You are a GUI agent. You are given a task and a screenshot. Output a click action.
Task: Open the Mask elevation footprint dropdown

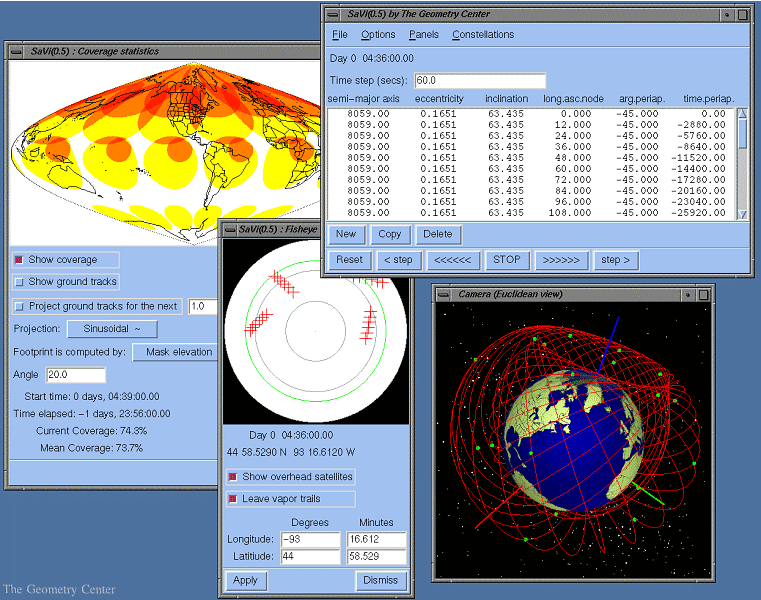[178, 352]
